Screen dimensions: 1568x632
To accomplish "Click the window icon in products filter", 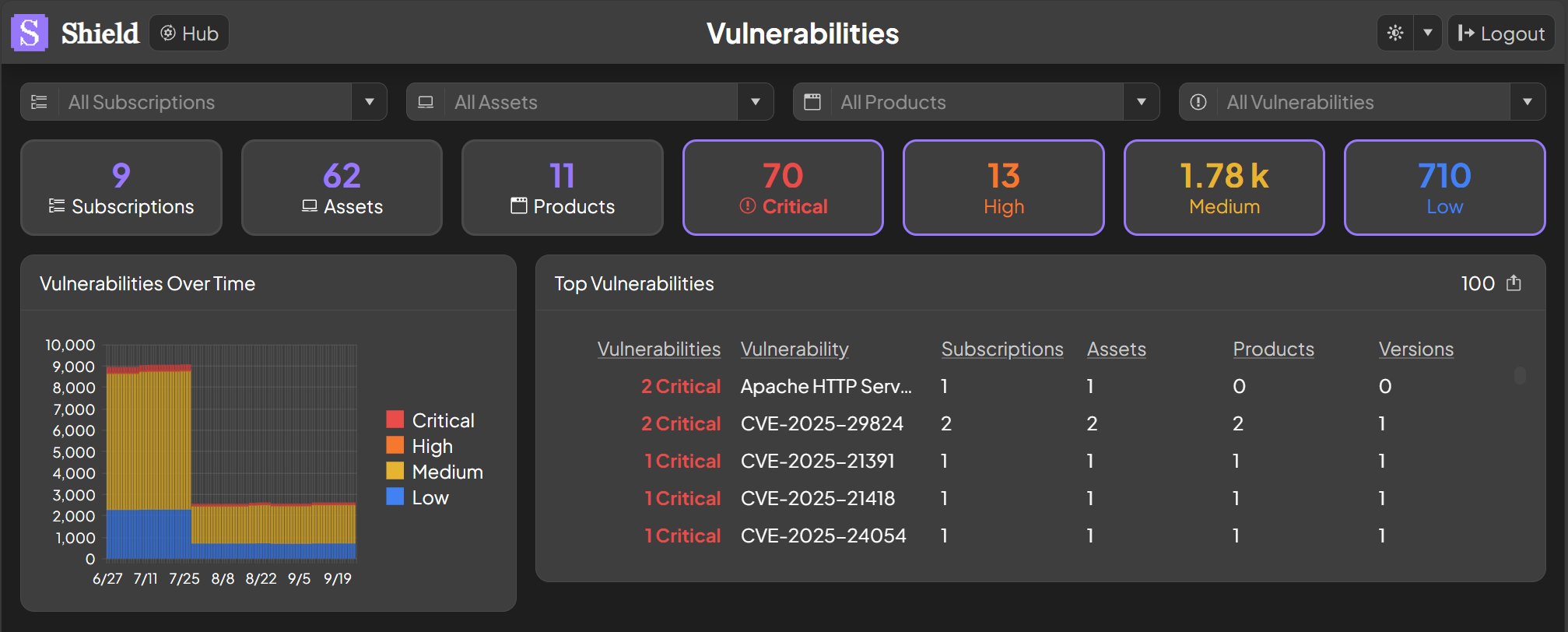I will (812, 102).
